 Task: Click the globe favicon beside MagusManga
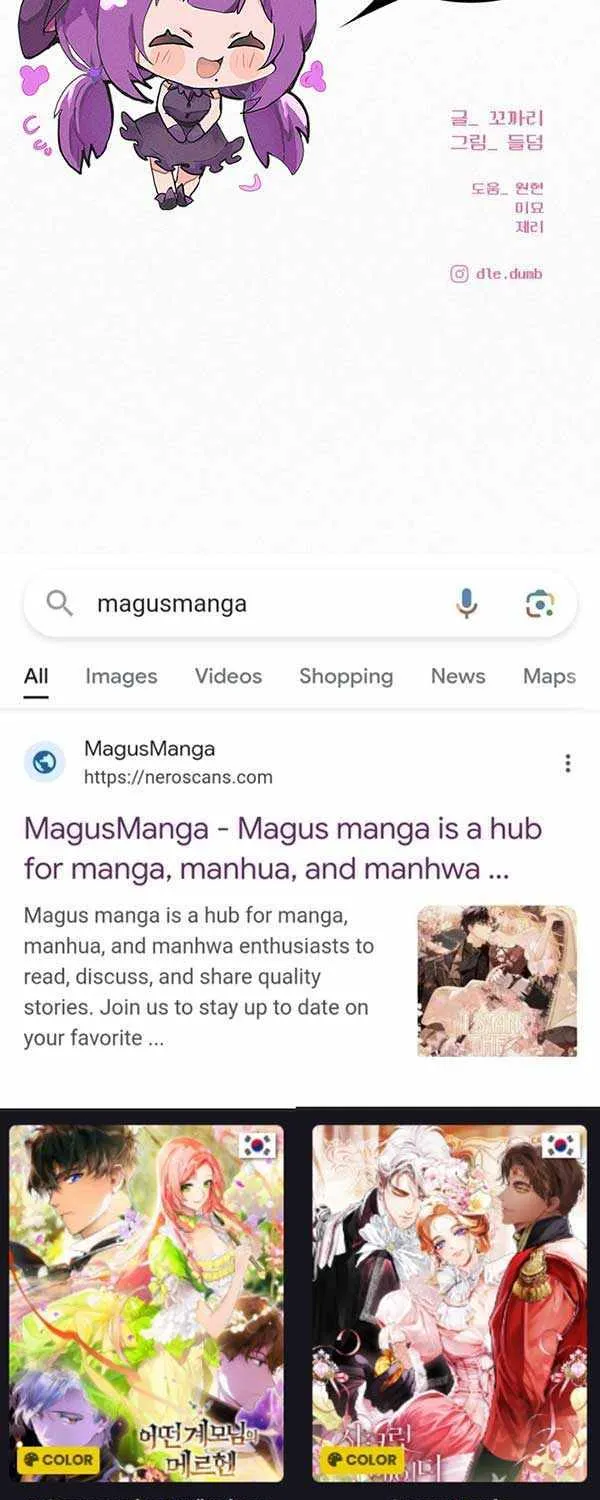point(44,763)
